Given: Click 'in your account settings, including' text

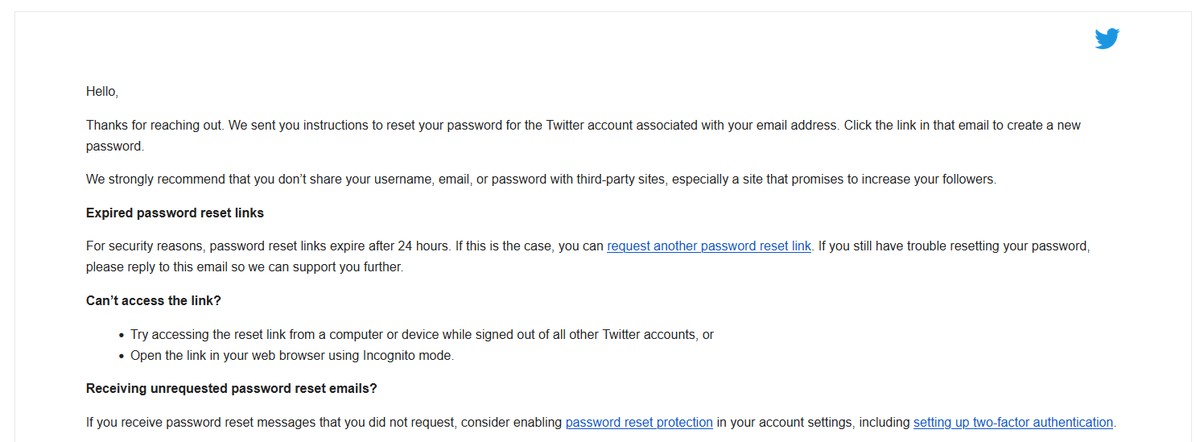Looking at the screenshot, I should [813, 422].
